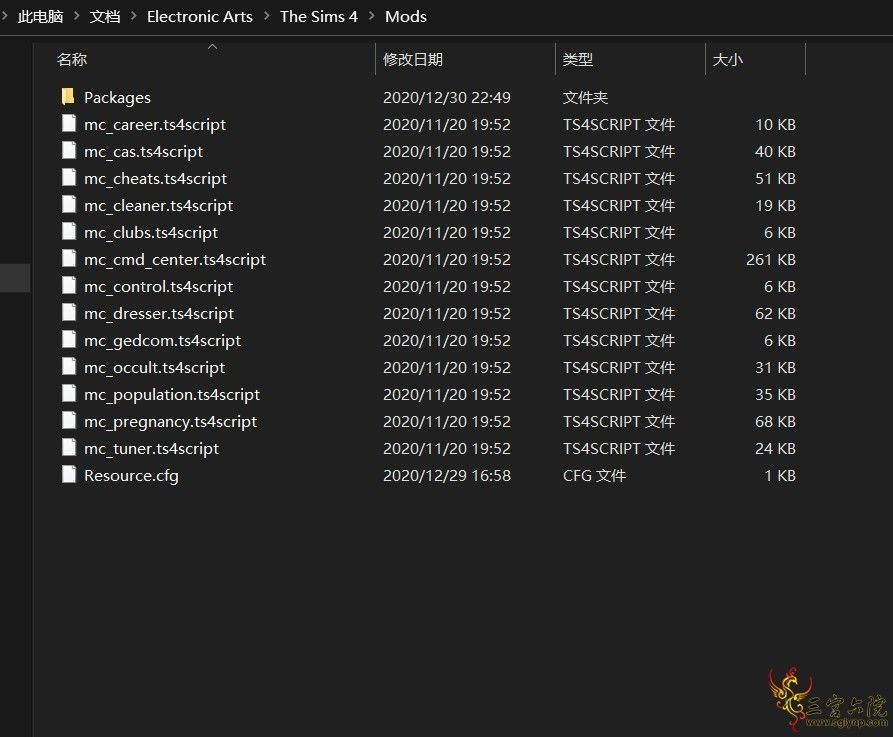Viewport: 893px width, 737px height.
Task: Expand the chevron after The Sims 4
Action: 371,17
